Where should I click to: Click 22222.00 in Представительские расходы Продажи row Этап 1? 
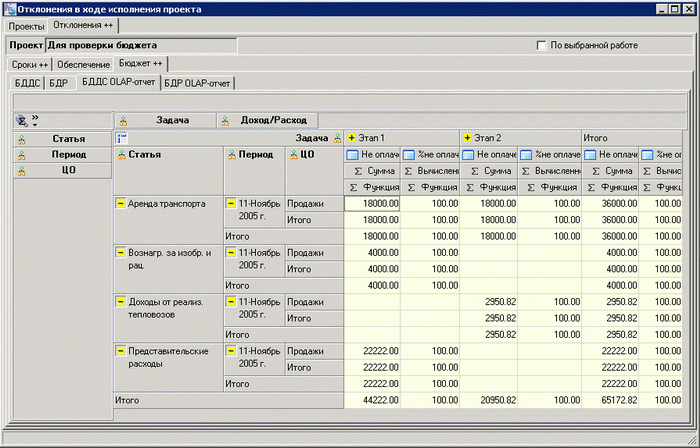[372, 351]
